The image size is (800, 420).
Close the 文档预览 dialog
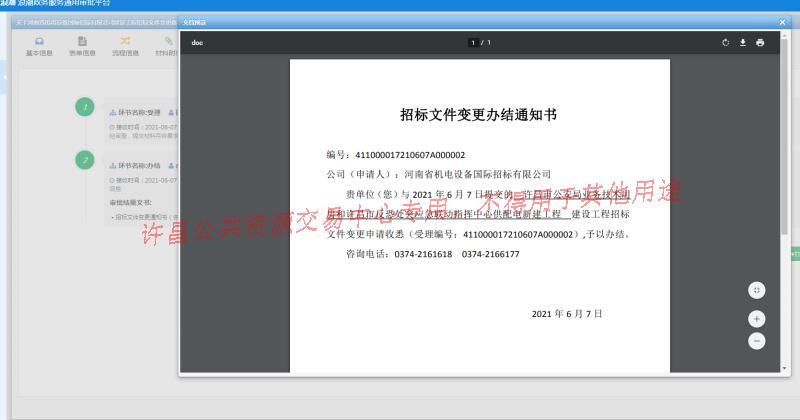point(782,22)
